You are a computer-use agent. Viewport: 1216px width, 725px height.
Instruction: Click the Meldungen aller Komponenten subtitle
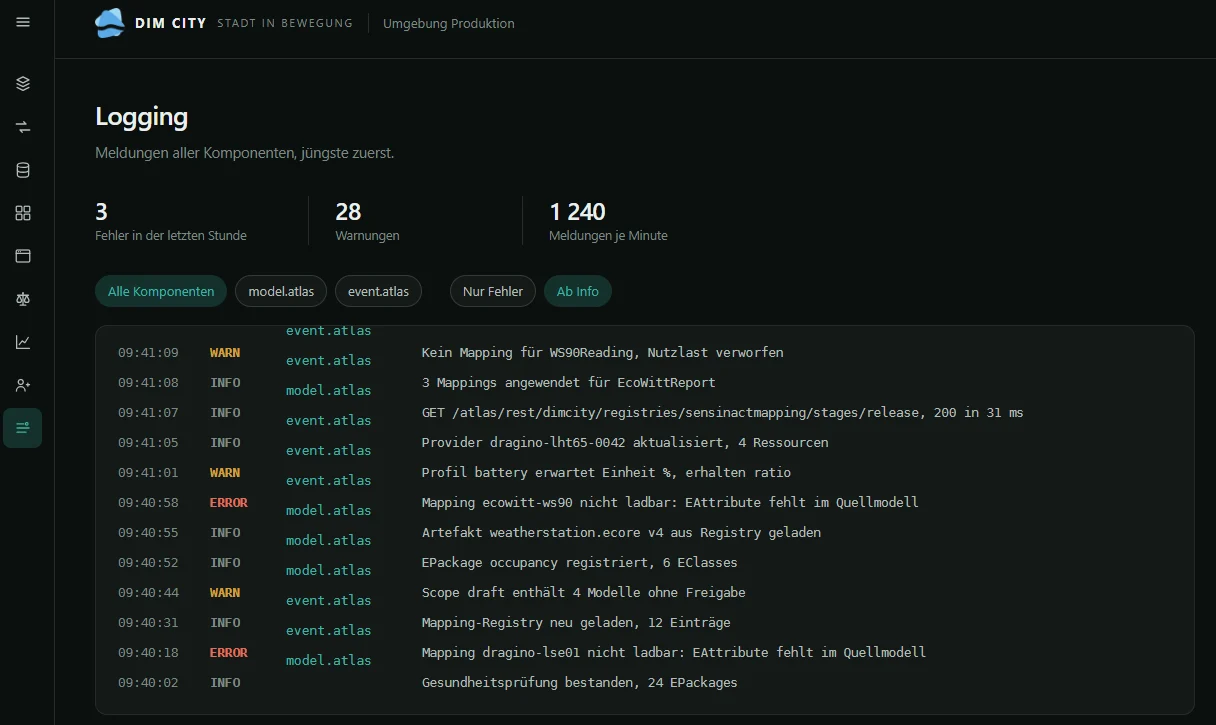tap(244, 153)
